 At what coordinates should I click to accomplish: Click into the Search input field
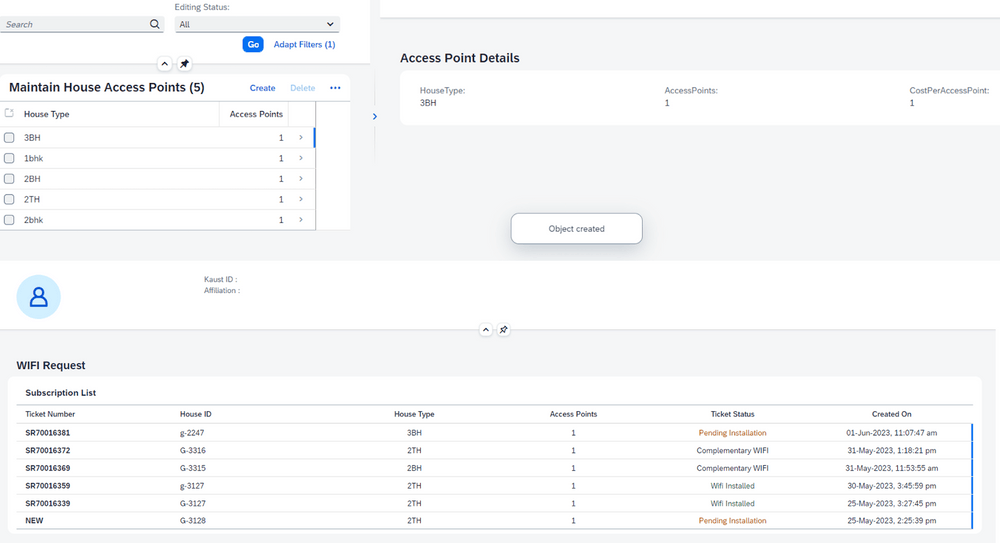click(70, 24)
